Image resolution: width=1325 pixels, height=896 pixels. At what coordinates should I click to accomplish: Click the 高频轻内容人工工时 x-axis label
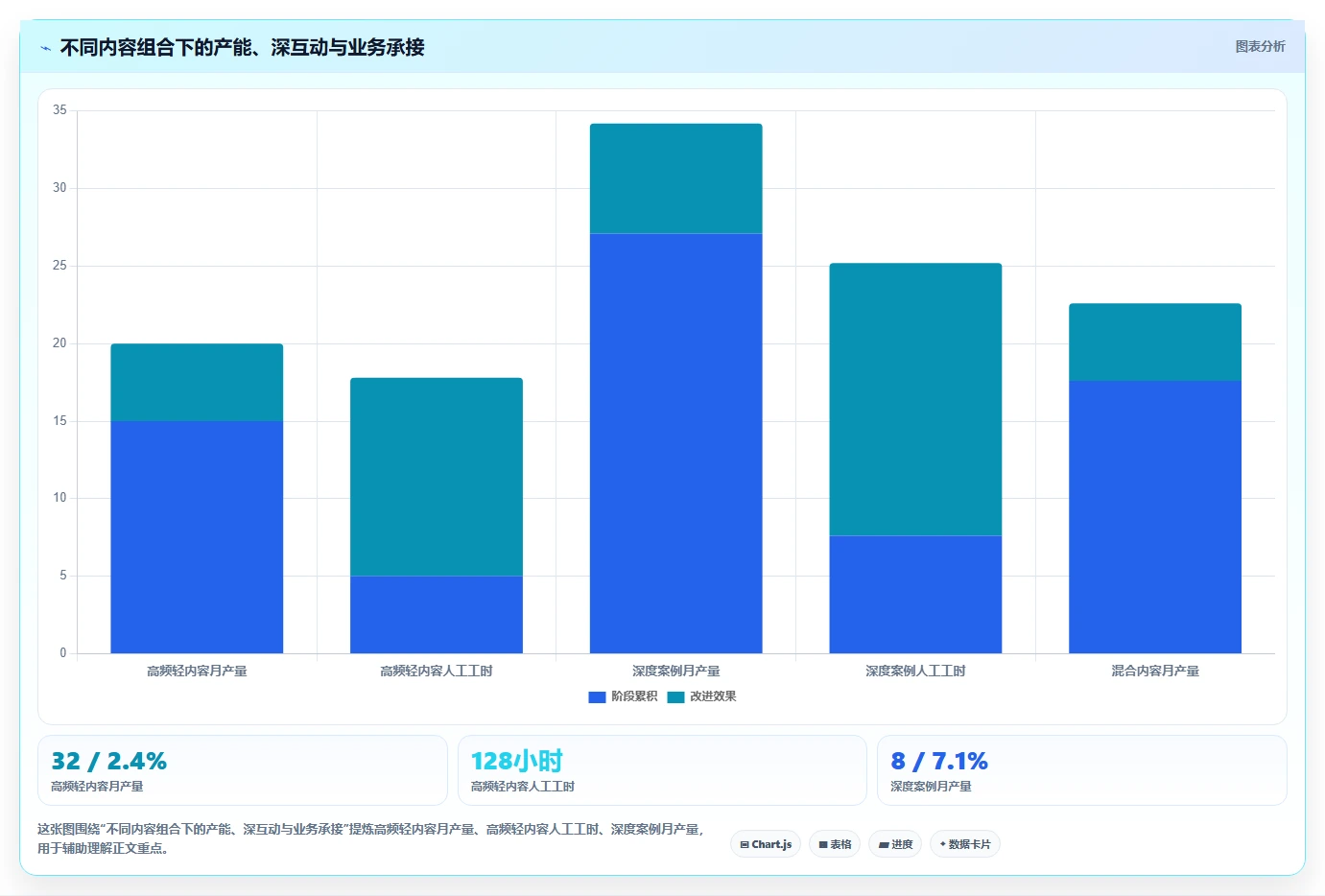(437, 672)
